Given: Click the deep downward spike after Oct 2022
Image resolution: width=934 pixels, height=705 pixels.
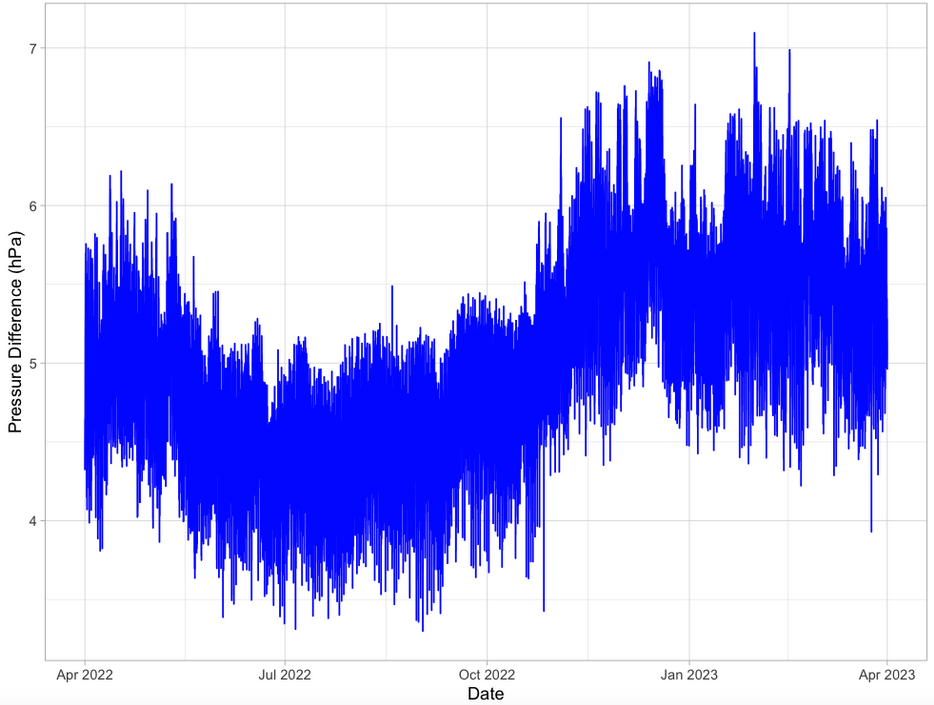Looking at the screenshot, I should 543,608.
